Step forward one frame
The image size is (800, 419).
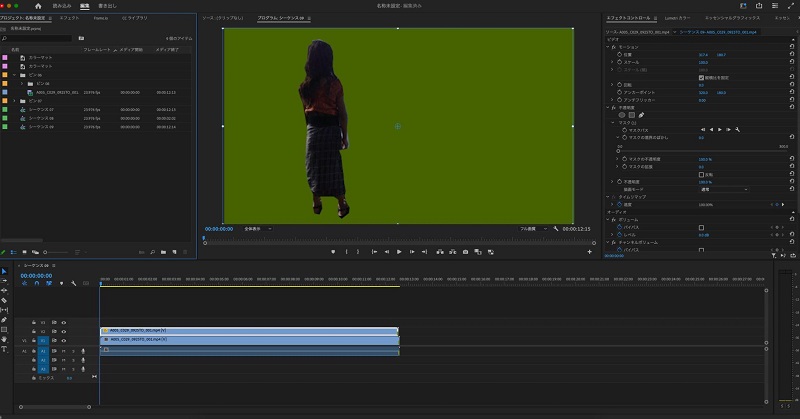point(412,252)
